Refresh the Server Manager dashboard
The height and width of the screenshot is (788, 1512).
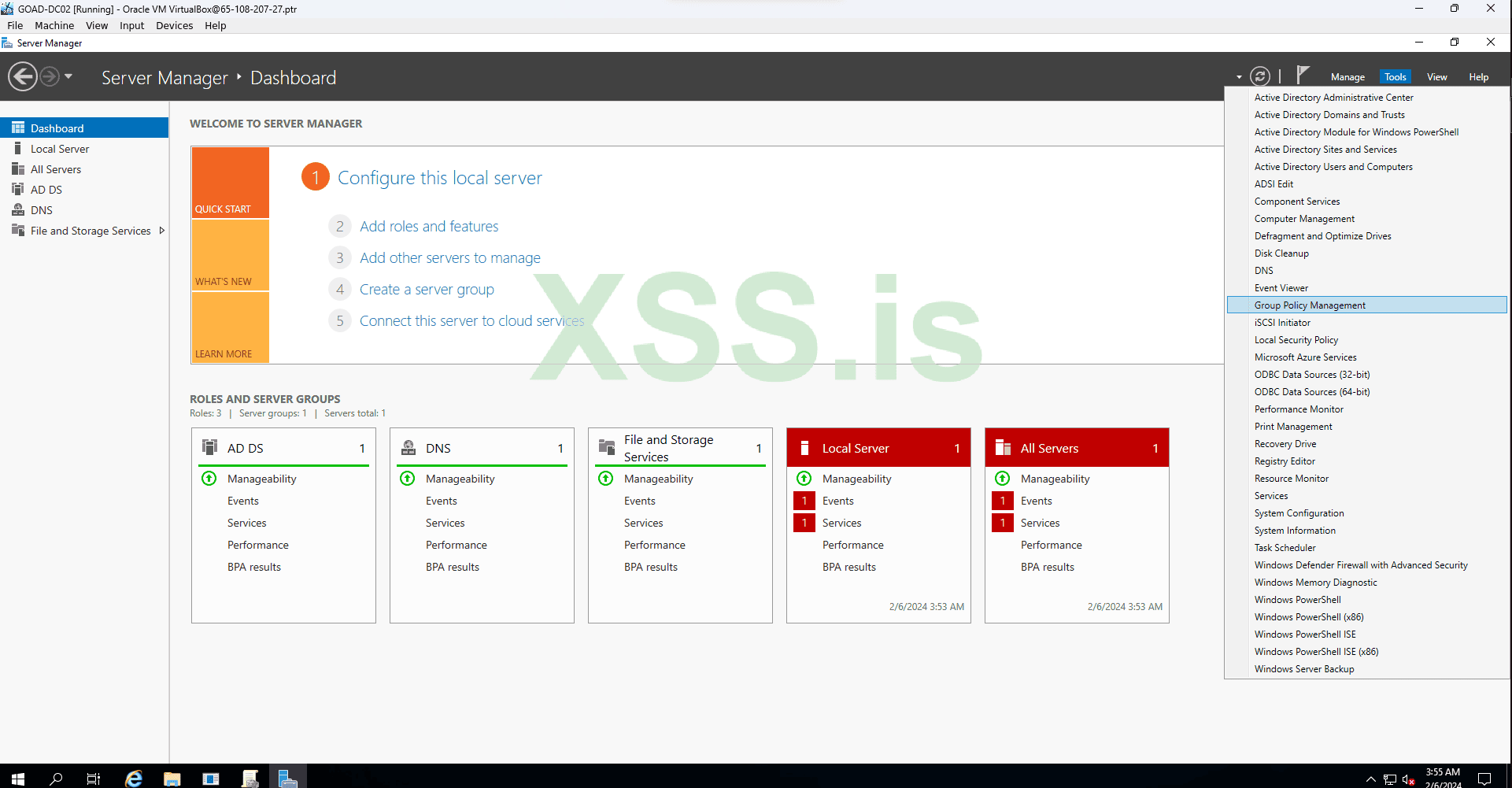point(1260,76)
